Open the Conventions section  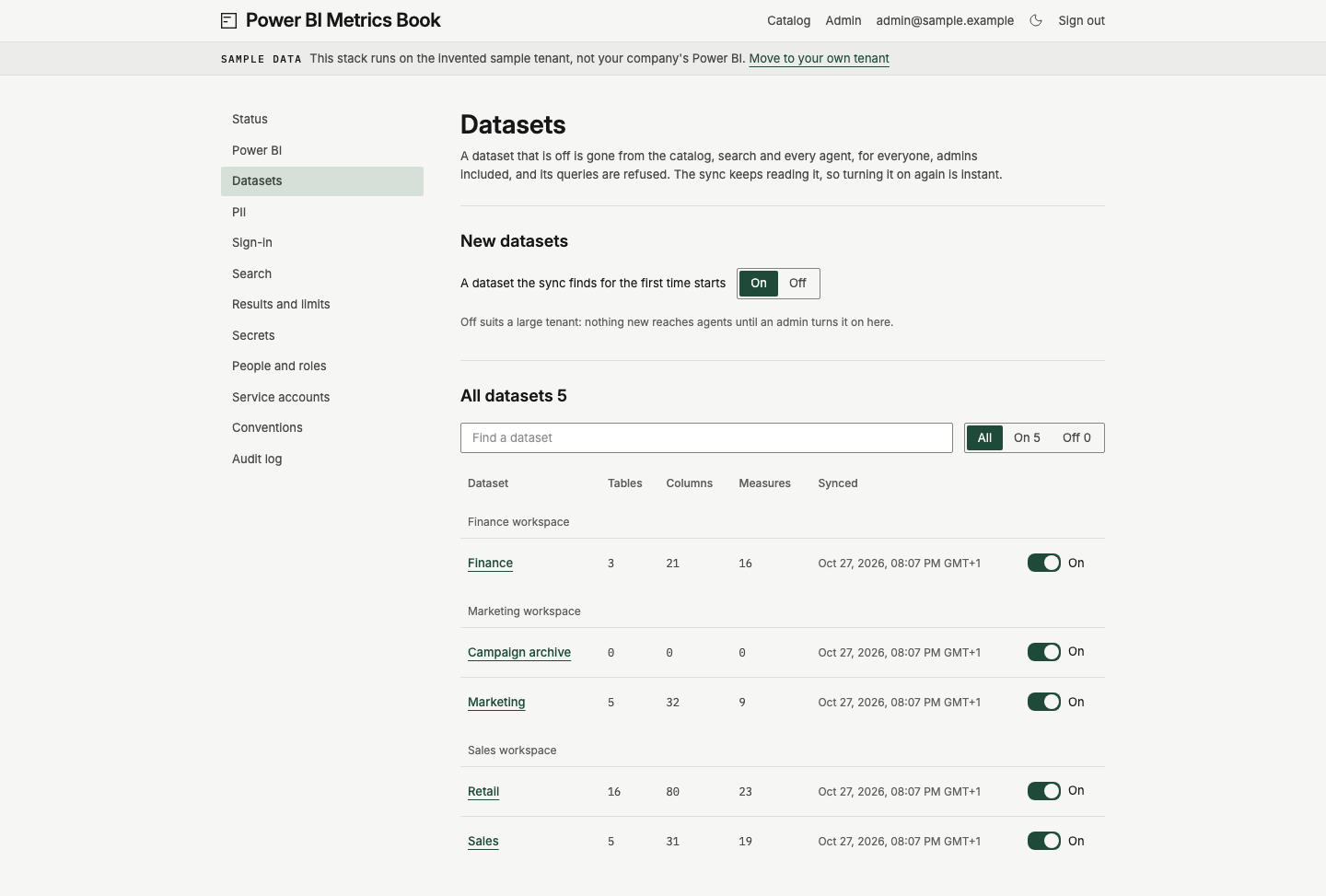pyautogui.click(x=322, y=428)
